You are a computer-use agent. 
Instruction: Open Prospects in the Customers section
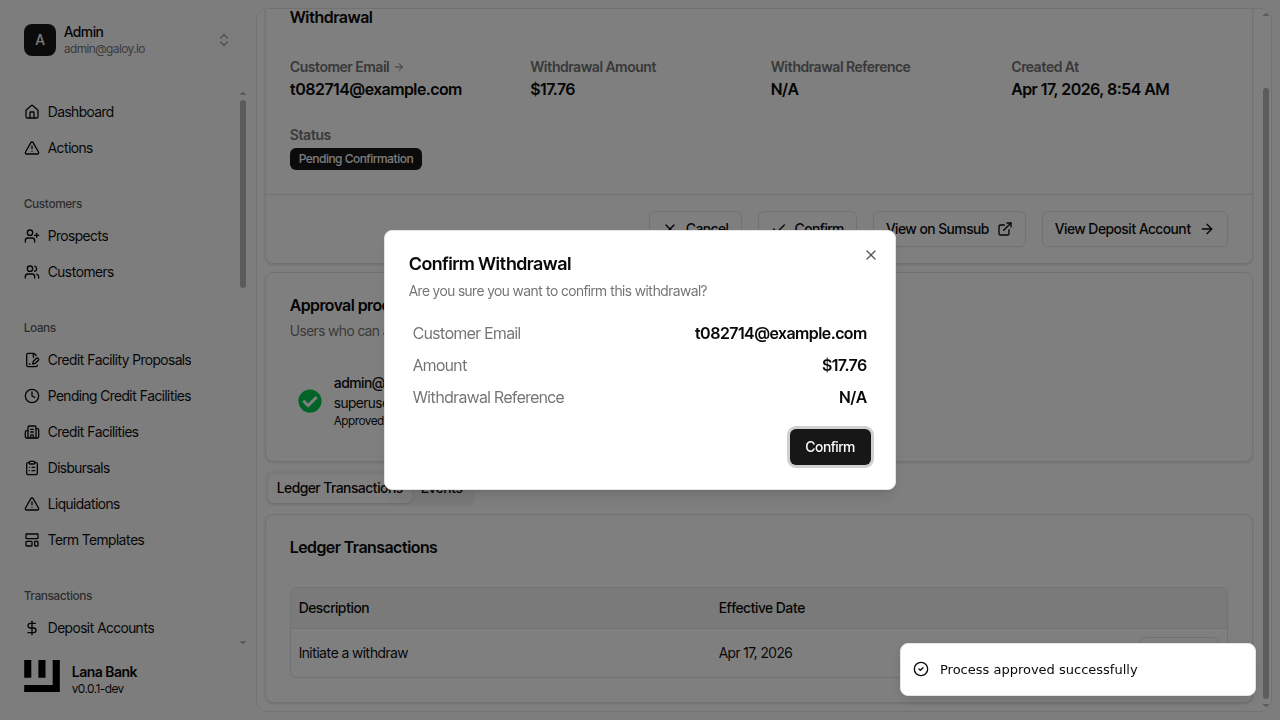77,235
